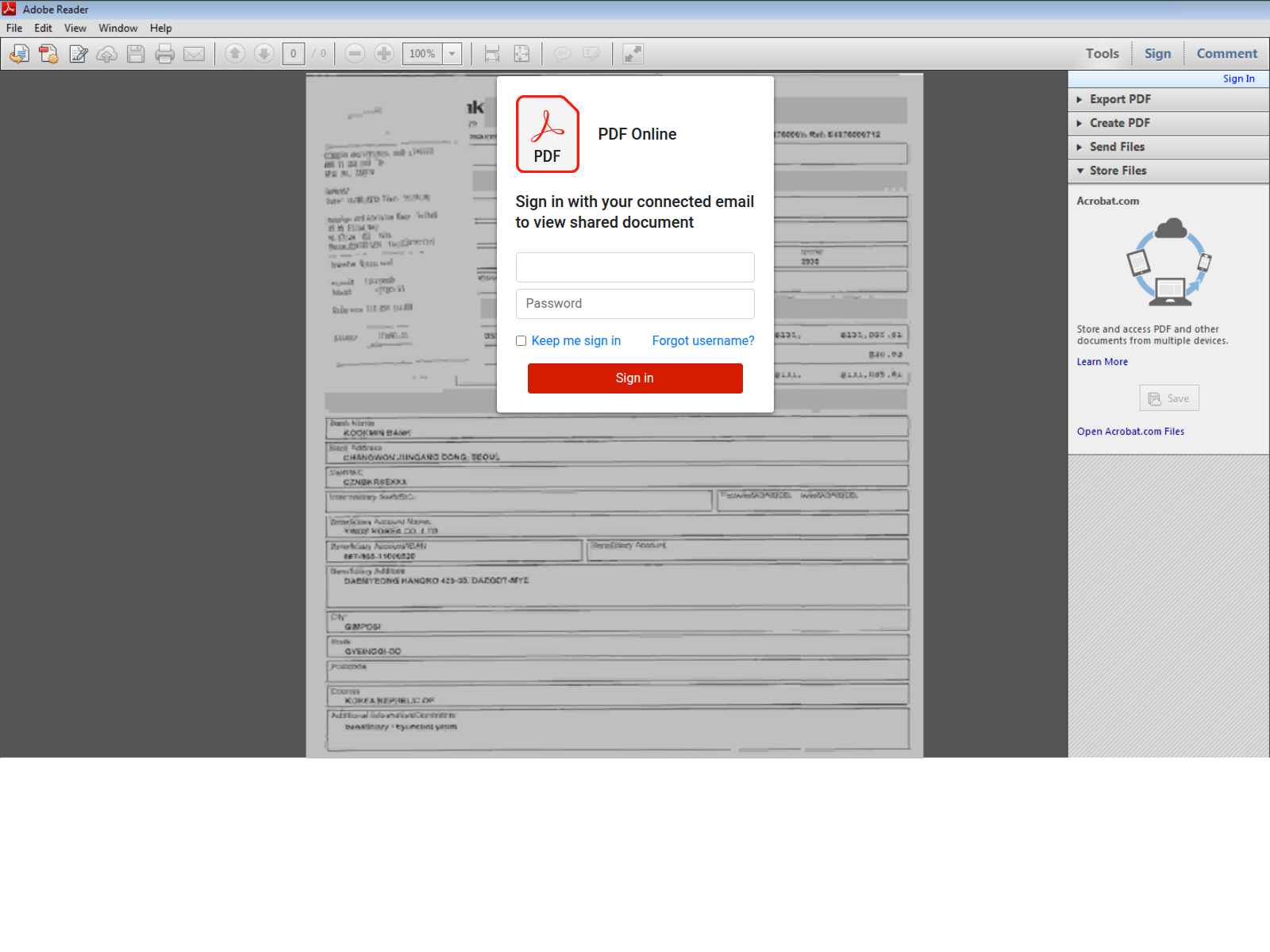This screenshot has width=1270, height=952.
Task: Go to next page down-arrow icon
Action: pos(264,53)
